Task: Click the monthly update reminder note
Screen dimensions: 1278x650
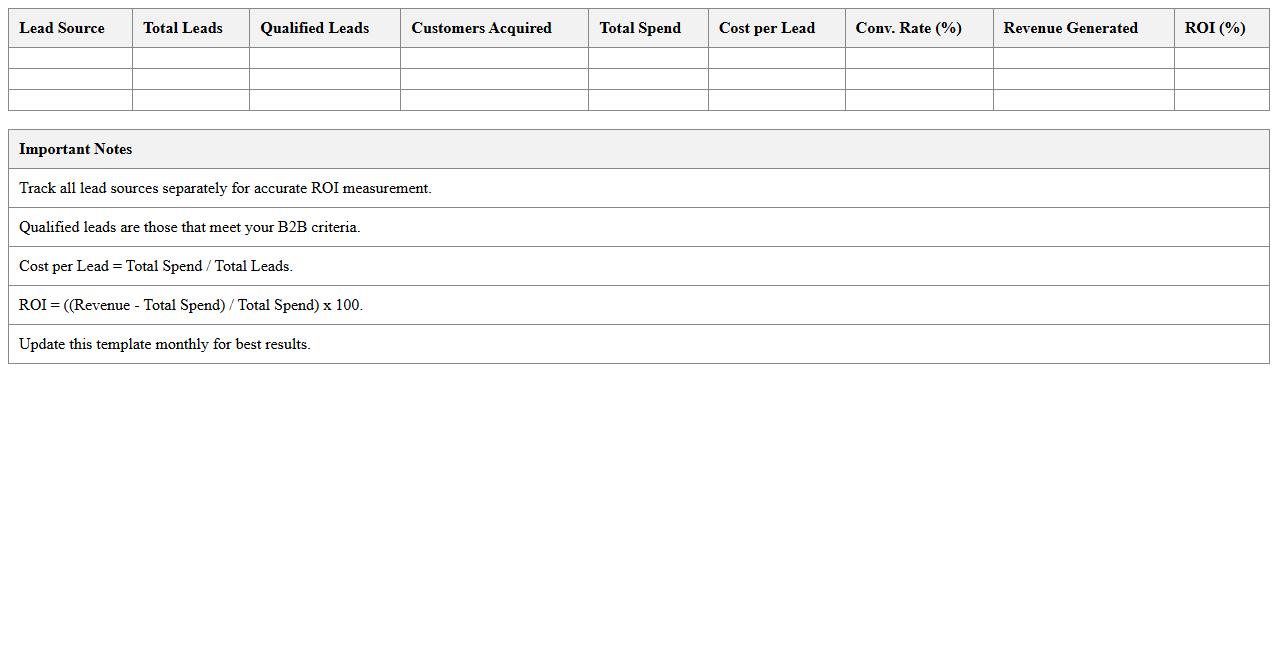Action: (x=164, y=344)
